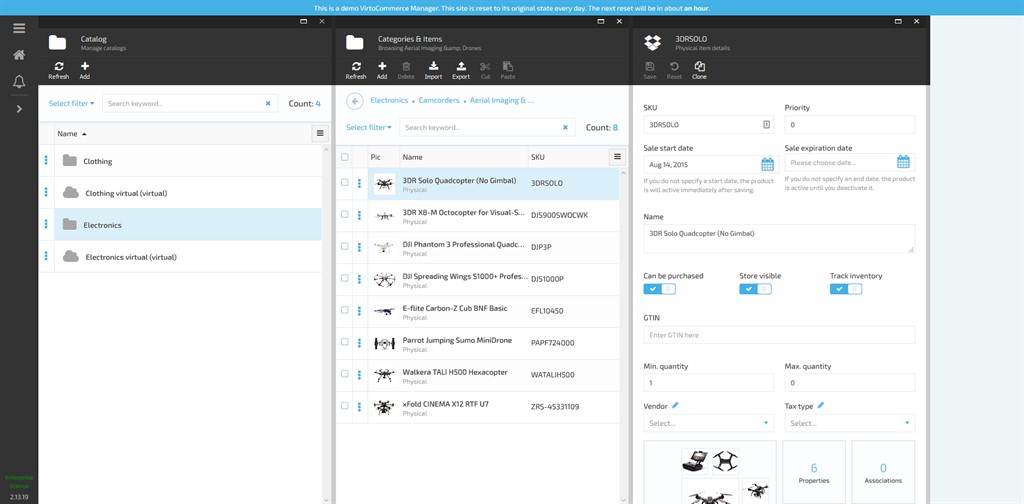
Task: Check the DJI Phantom 3 row
Action: (345, 247)
